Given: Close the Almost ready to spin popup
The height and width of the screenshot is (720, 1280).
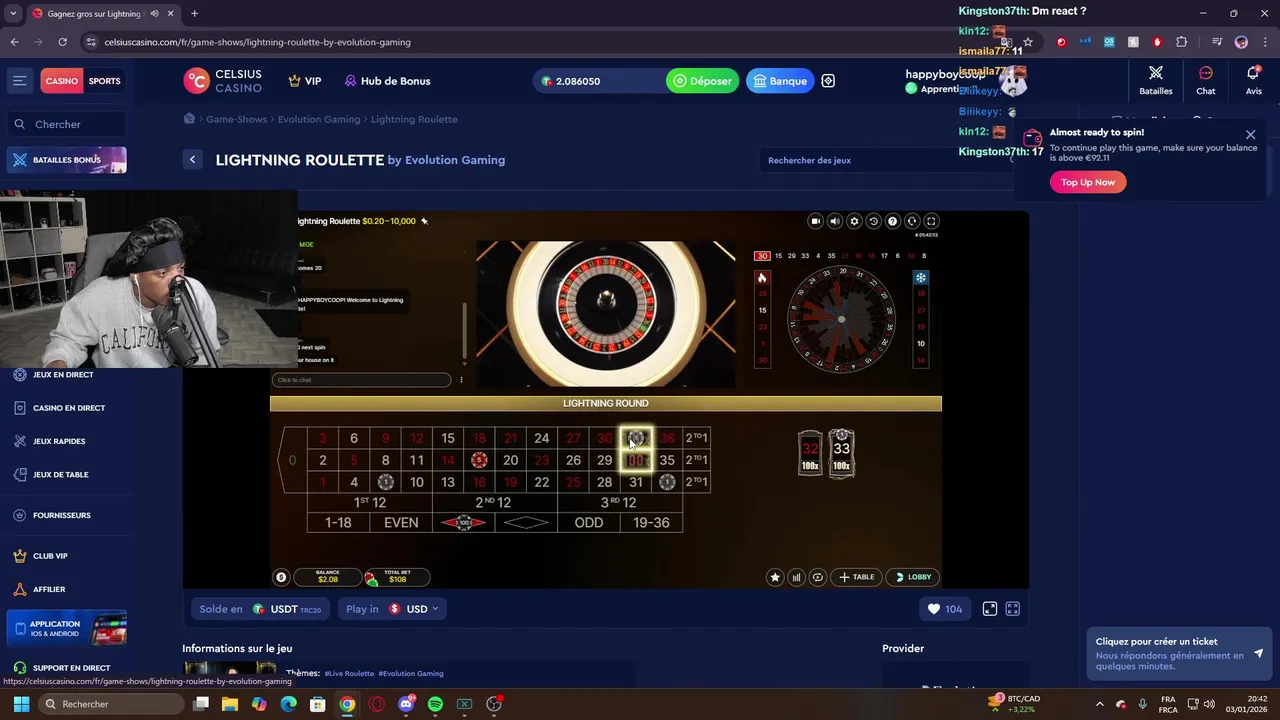Looking at the screenshot, I should tap(1250, 135).
